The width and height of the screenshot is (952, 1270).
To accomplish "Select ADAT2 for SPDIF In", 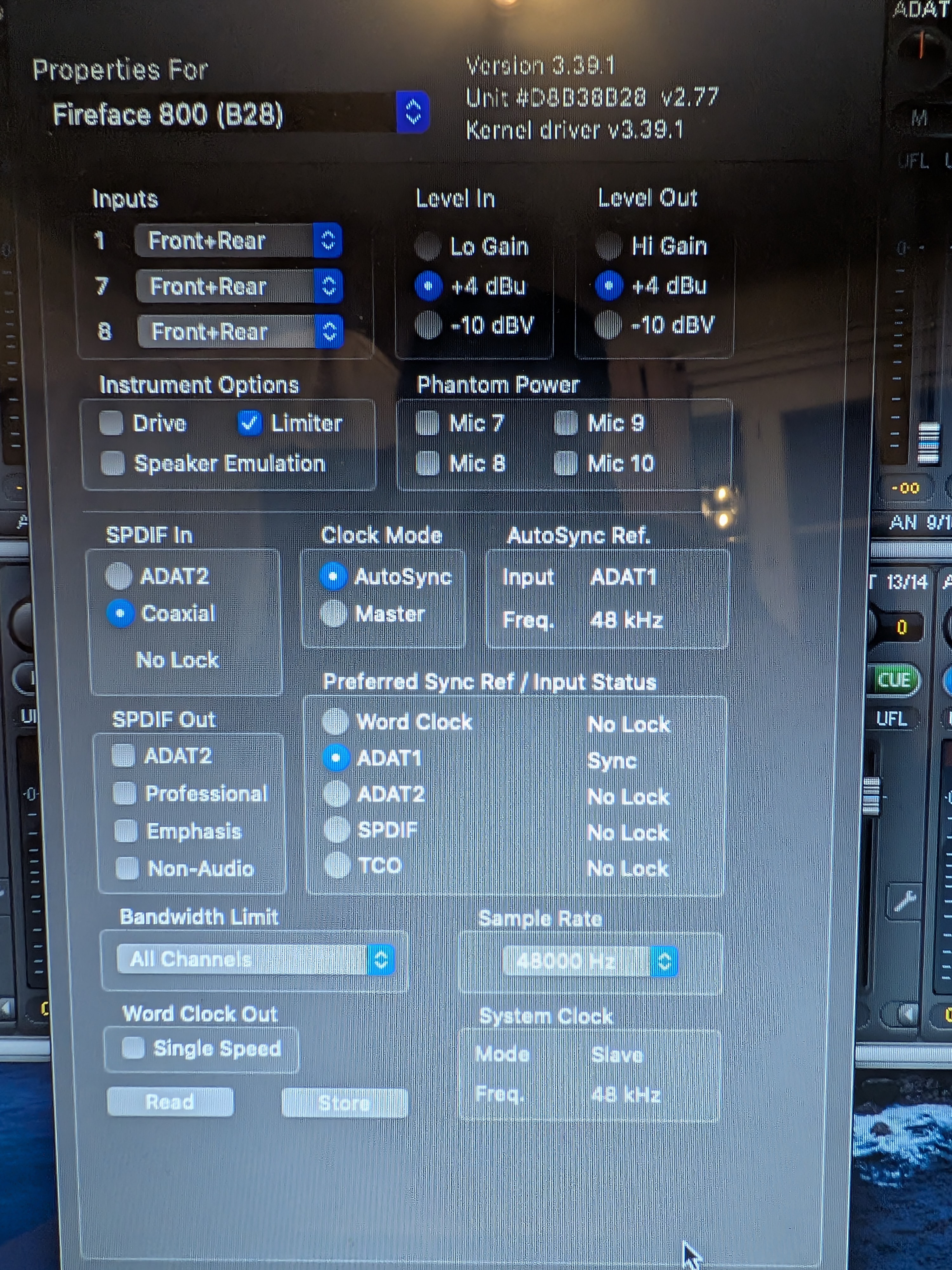I will 119,576.
